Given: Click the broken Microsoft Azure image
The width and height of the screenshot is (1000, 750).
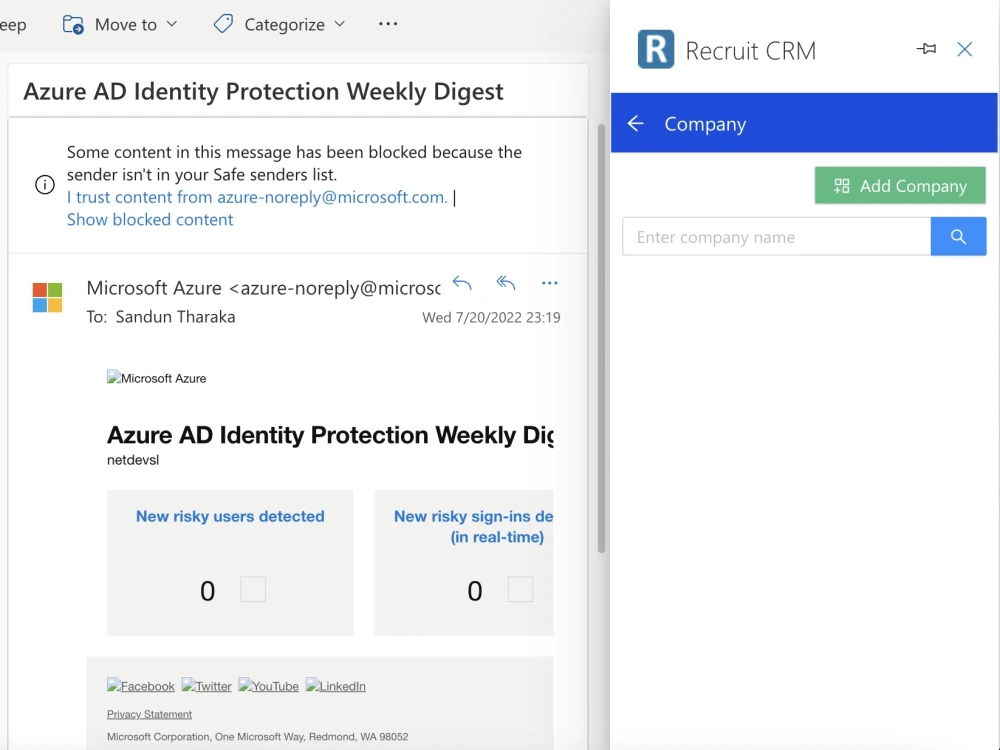Looking at the screenshot, I should coord(157,378).
